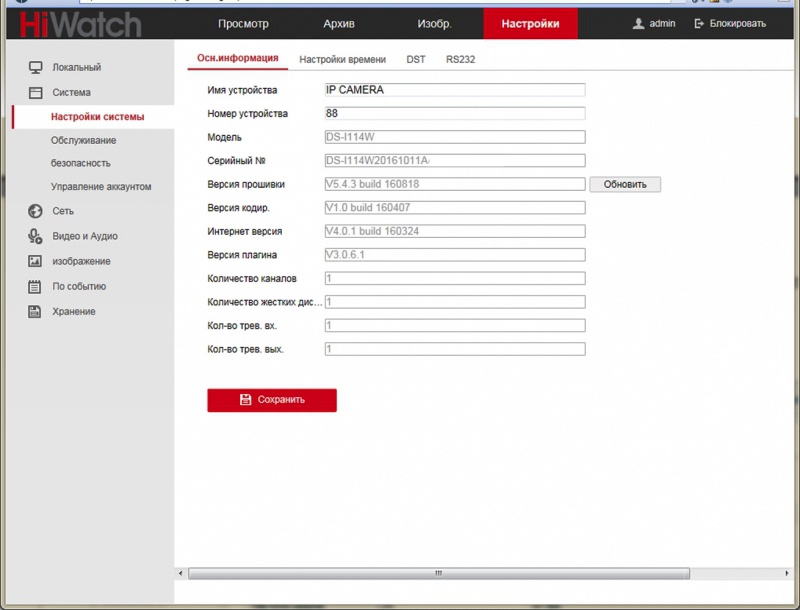Click the Версия плагина field
800x610 pixels.
click(455, 255)
